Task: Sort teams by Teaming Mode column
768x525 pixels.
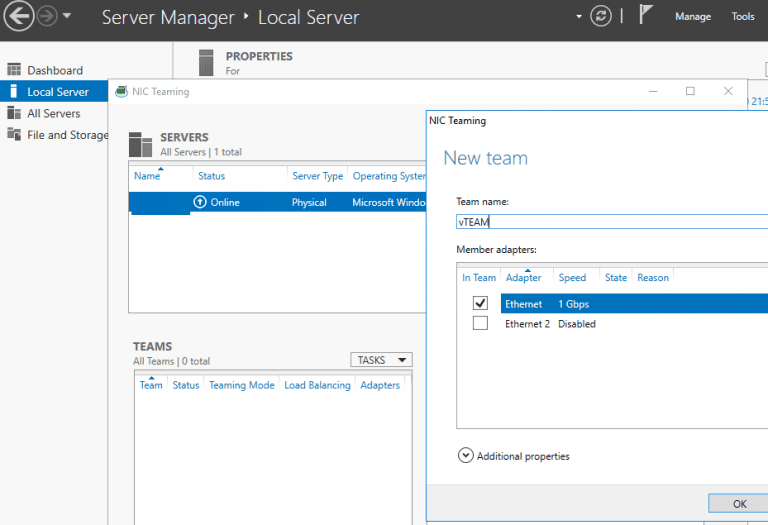Action: (x=241, y=385)
